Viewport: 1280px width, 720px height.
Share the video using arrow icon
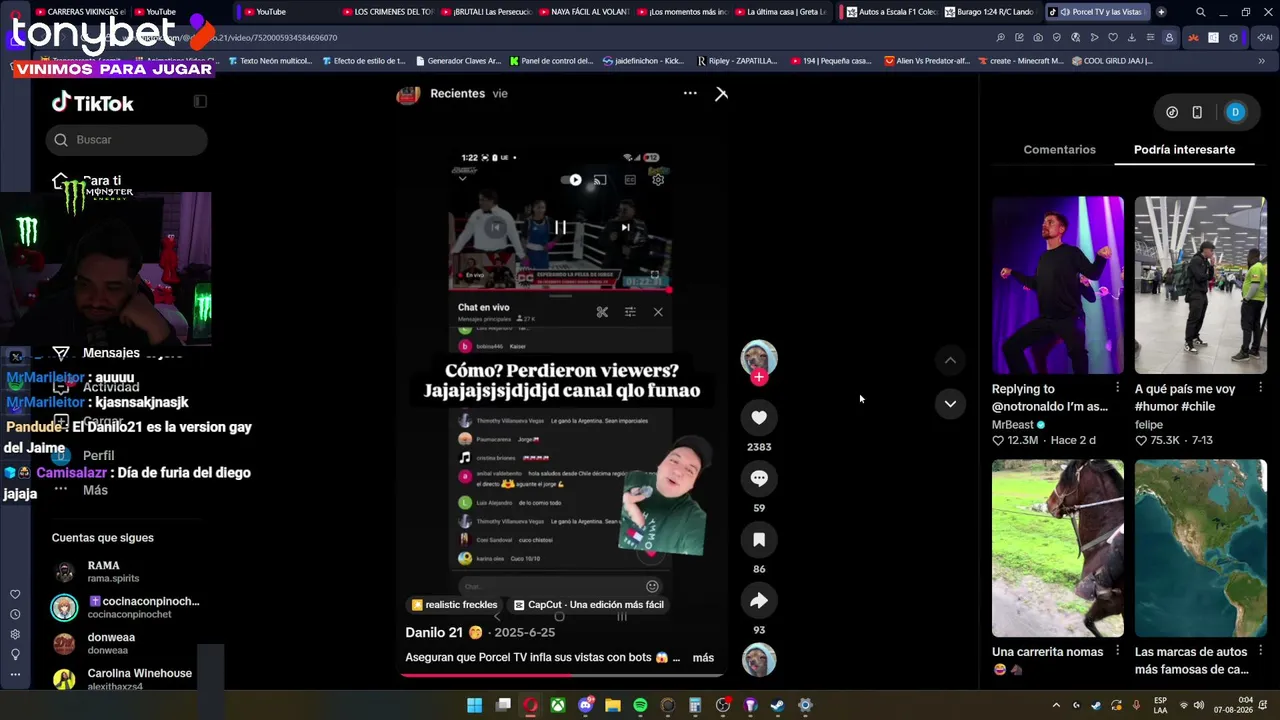759,601
